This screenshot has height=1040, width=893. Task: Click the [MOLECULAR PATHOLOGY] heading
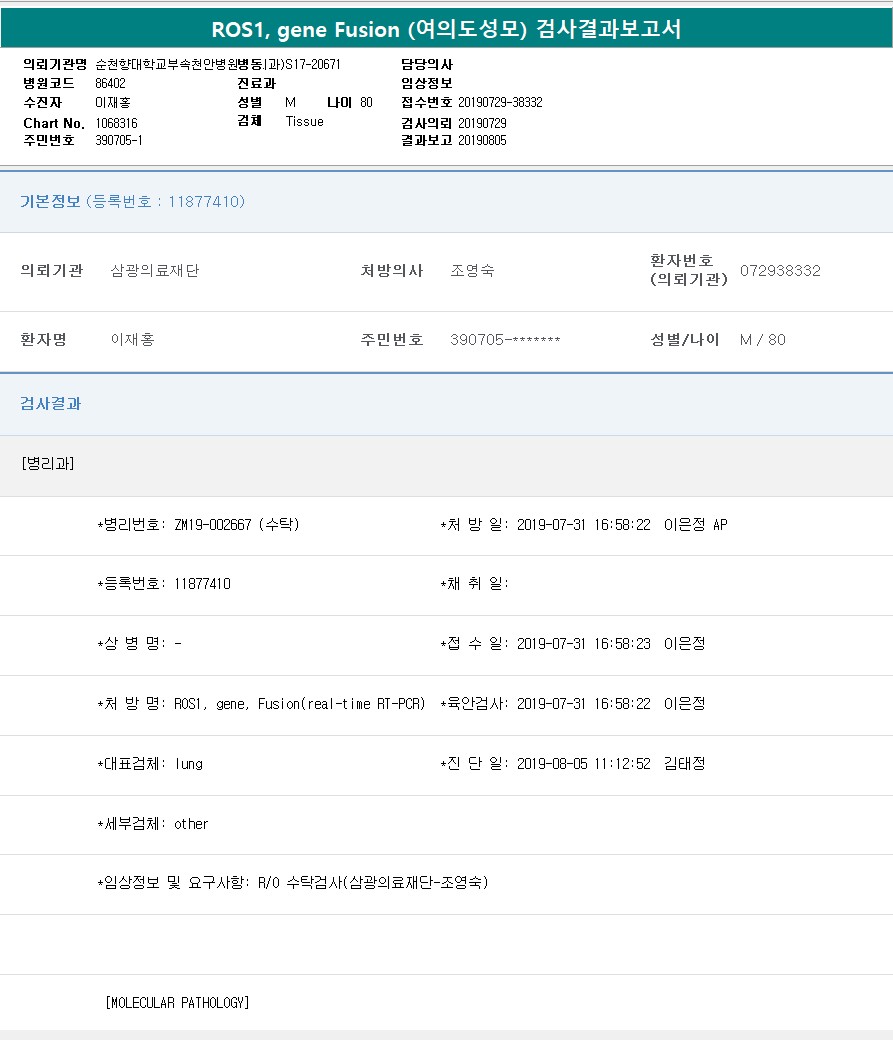pos(177,1002)
